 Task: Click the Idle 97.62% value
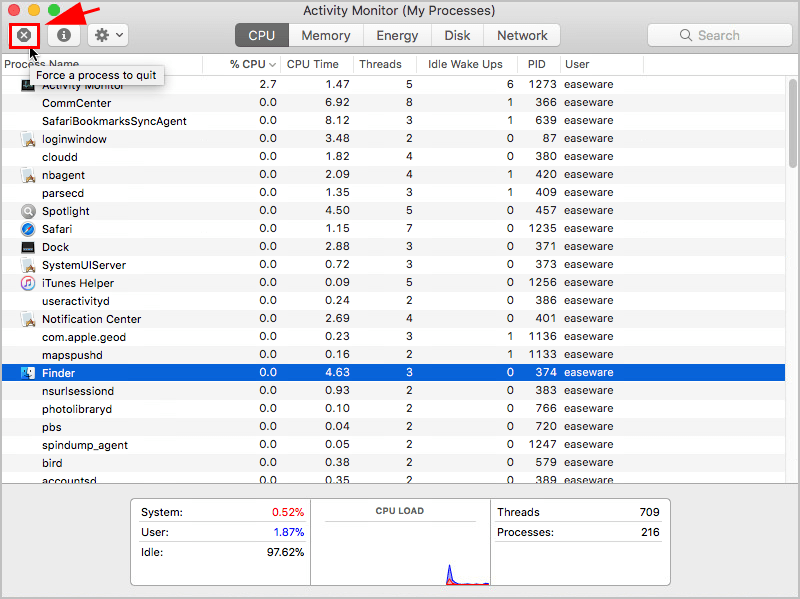pyautogui.click(x=285, y=552)
